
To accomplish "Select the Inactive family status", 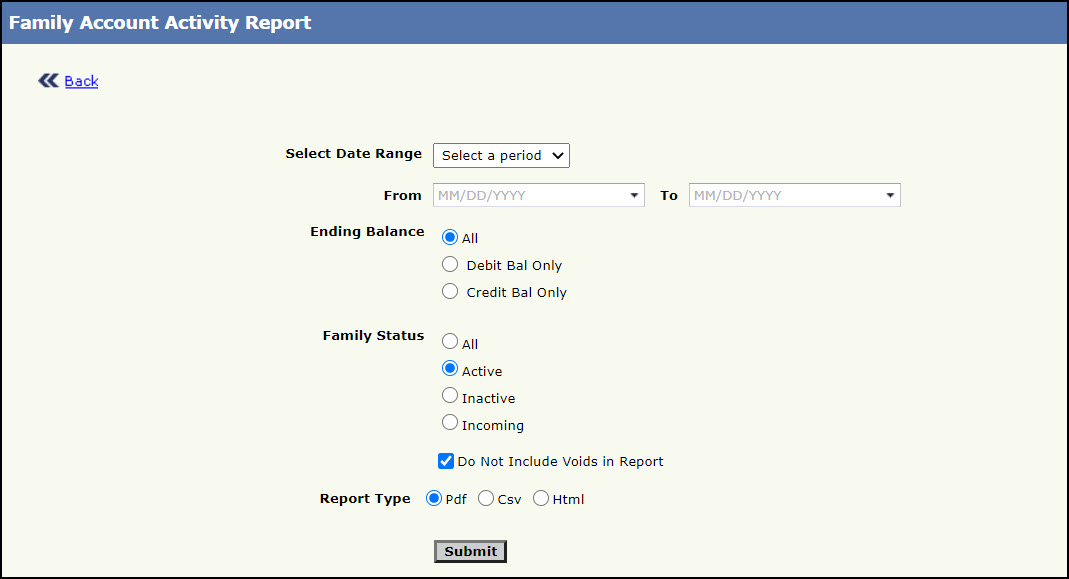I will pos(450,396).
